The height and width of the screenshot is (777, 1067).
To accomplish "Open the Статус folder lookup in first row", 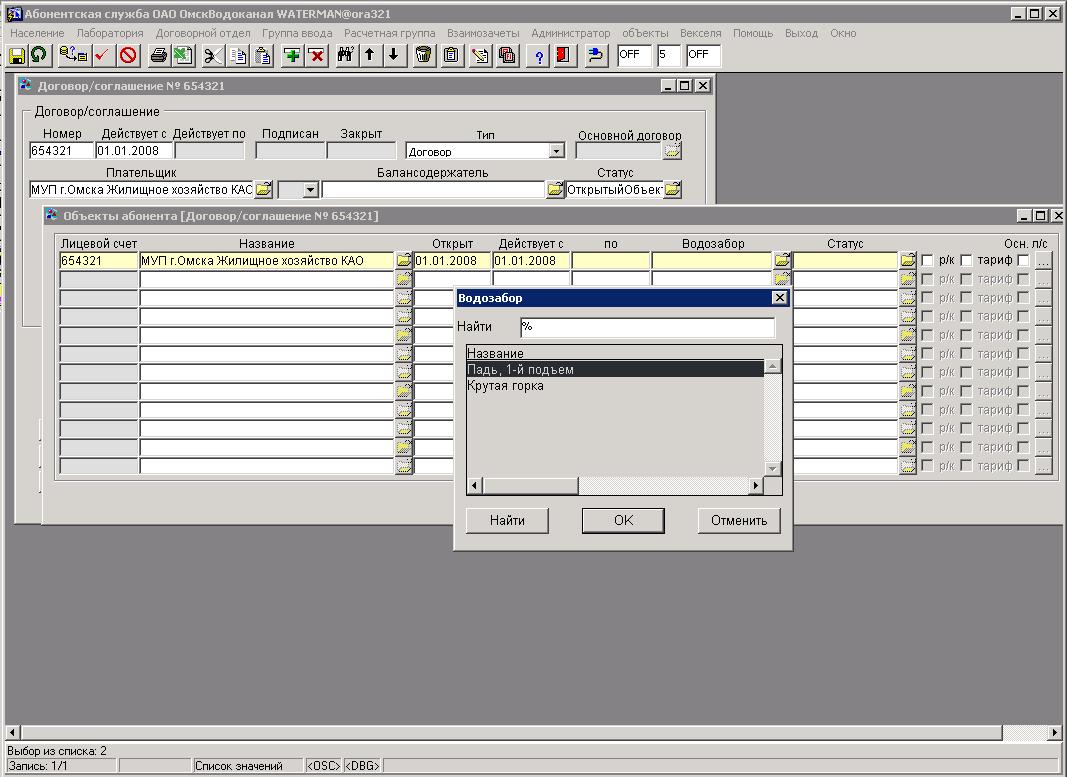I will tap(907, 261).
